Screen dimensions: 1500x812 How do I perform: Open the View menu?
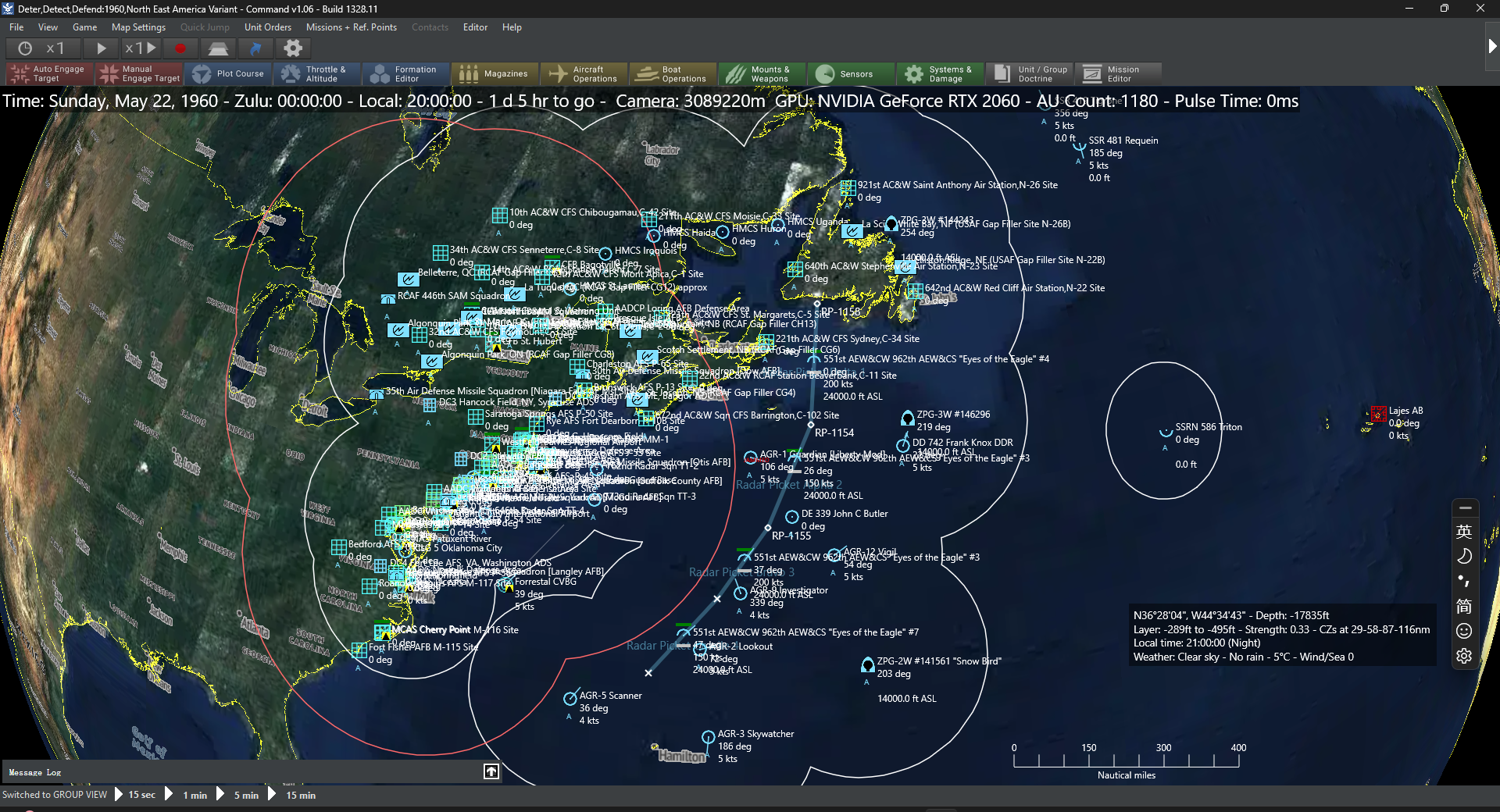(x=48, y=27)
